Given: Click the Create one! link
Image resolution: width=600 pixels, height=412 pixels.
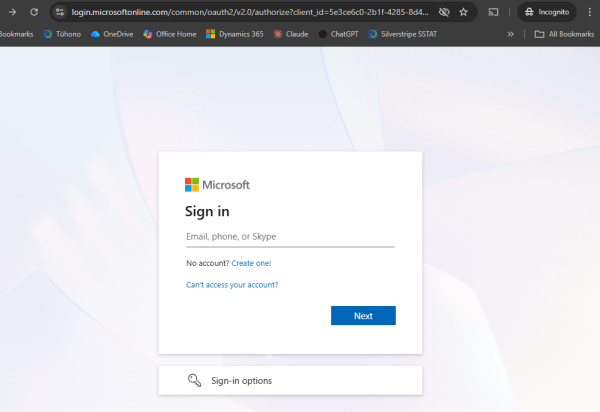Looking at the screenshot, I should pyautogui.click(x=251, y=263).
